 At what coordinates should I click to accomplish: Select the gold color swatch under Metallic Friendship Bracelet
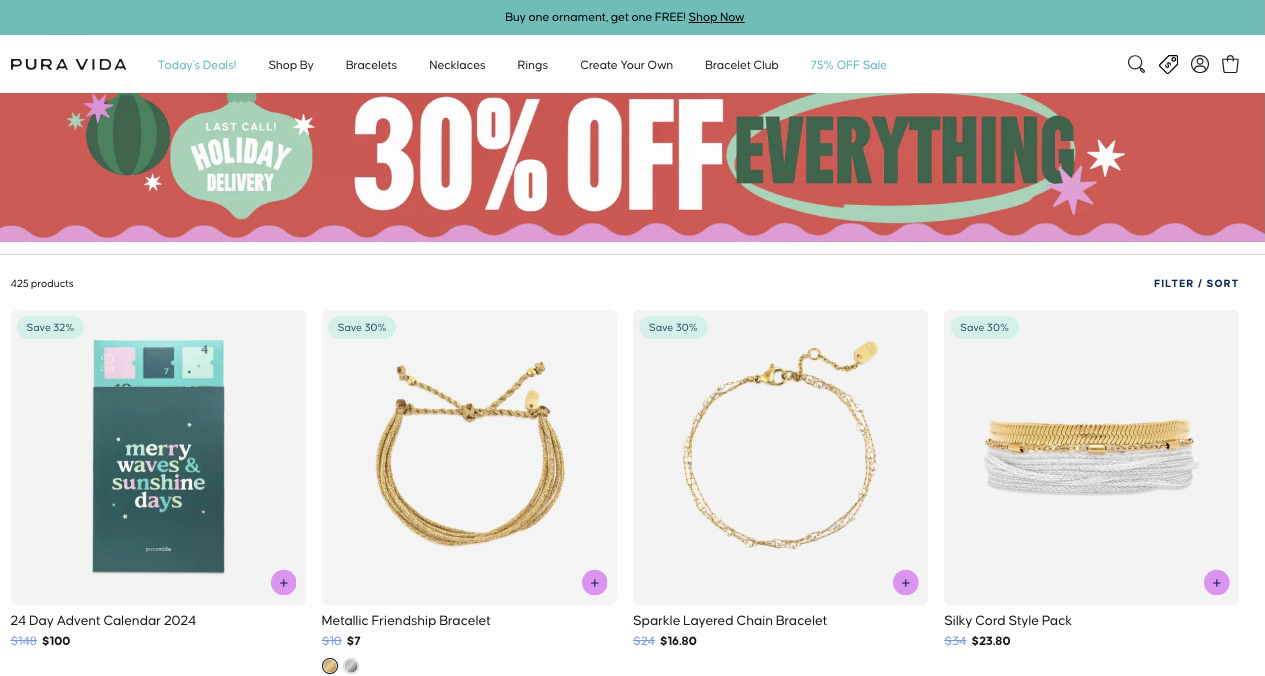click(330, 665)
